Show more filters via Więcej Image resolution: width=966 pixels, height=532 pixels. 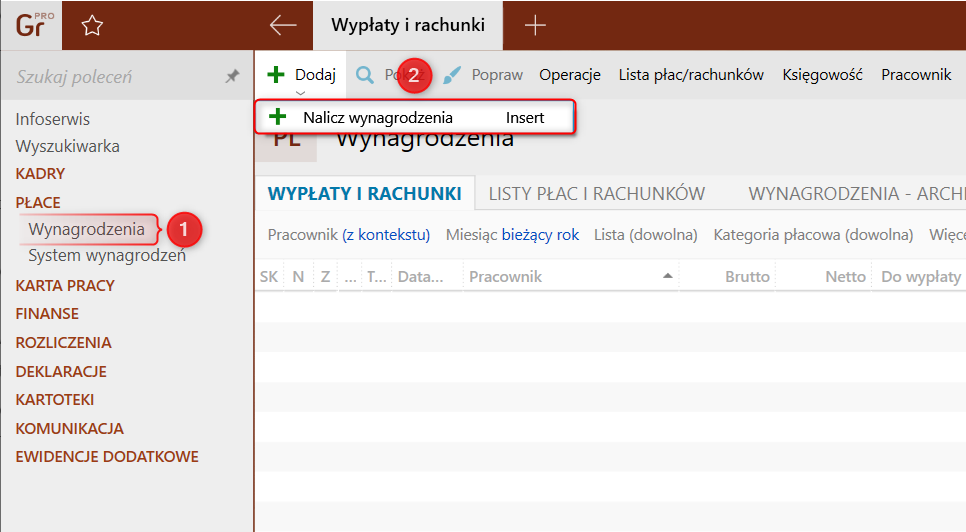pos(948,235)
